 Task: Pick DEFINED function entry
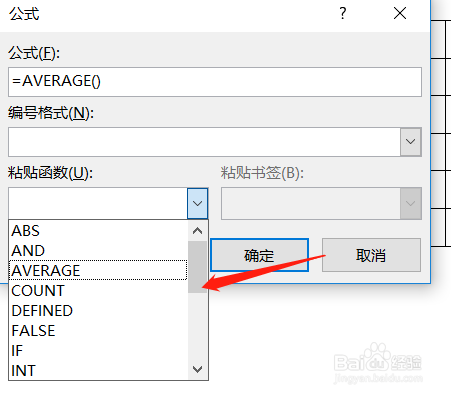pyautogui.click(x=98, y=311)
